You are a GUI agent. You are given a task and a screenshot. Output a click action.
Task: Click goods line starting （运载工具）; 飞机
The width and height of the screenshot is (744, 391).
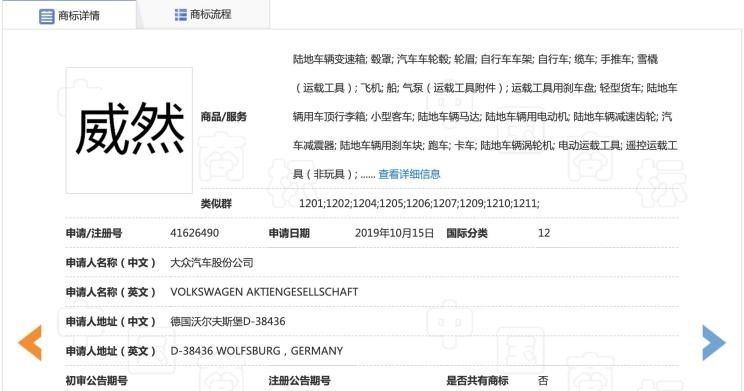click(x=485, y=88)
